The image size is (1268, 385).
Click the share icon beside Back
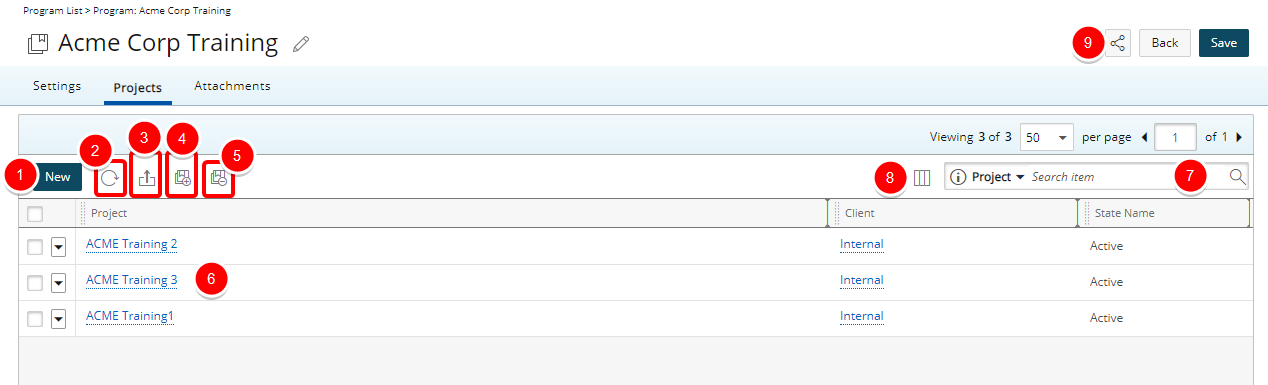coord(1118,43)
